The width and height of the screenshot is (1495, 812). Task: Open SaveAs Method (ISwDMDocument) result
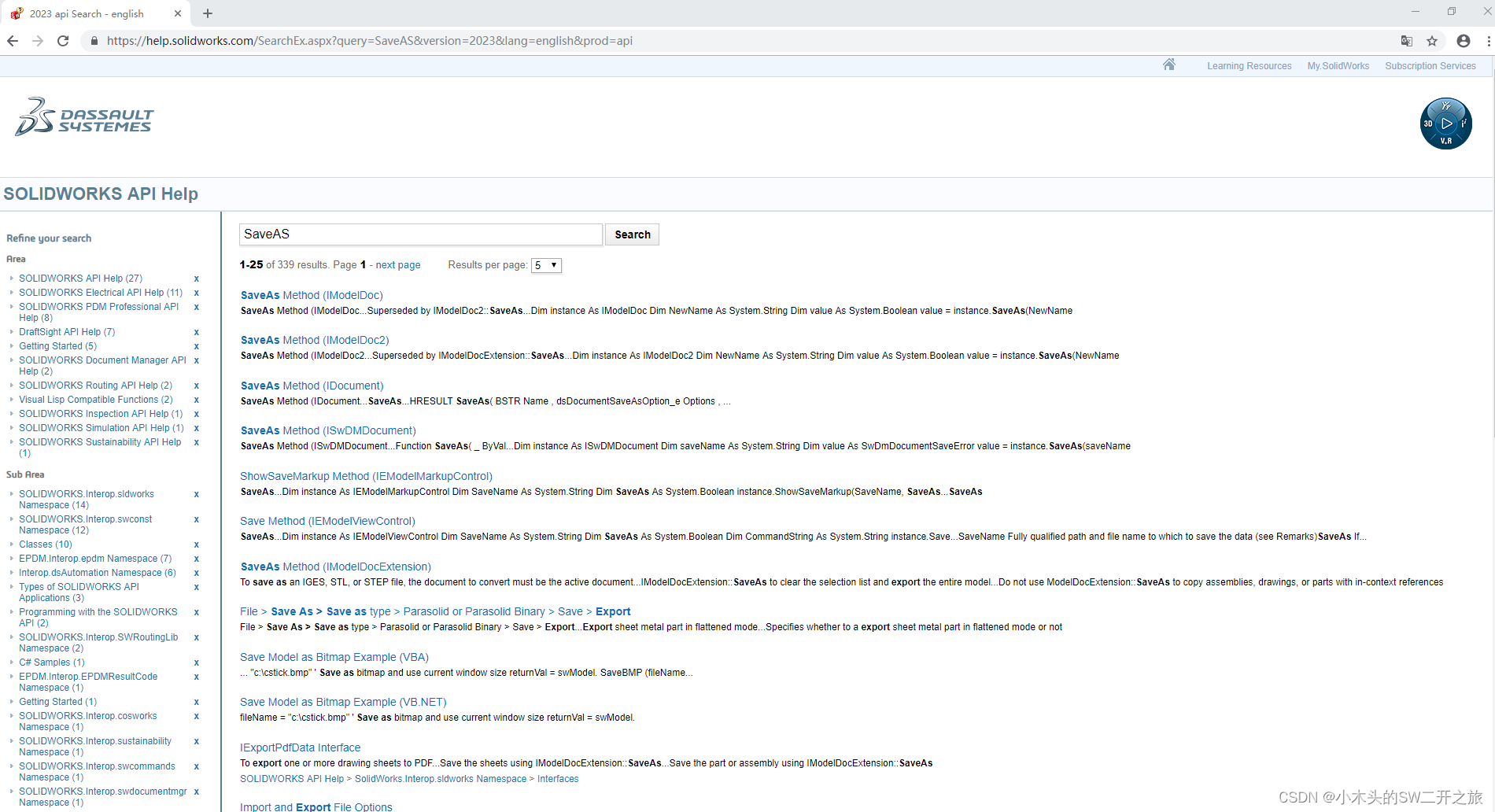[x=328, y=430]
